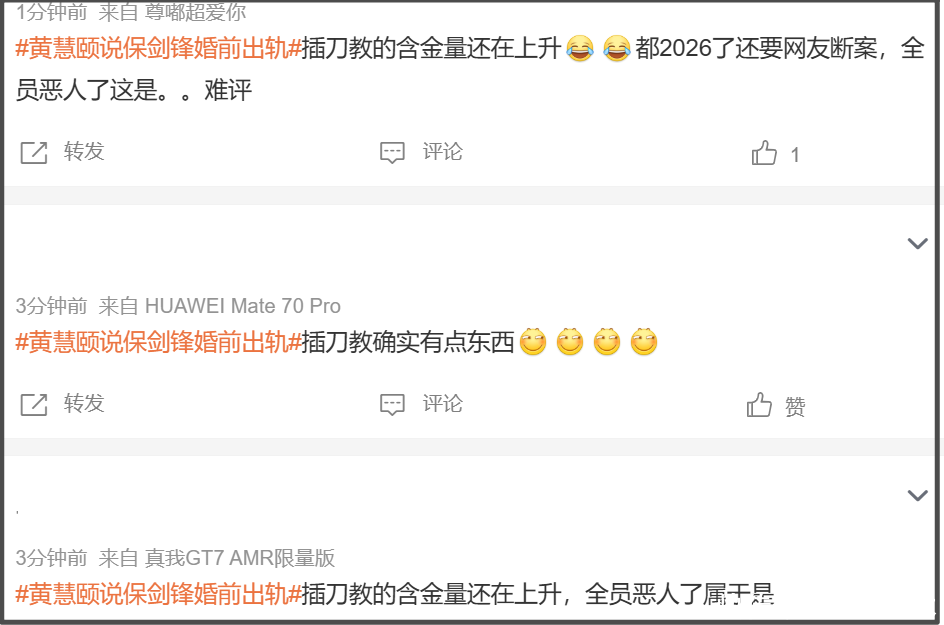Viewport: 944px width, 625px height.
Task: Like the first post with the thumbs-up icon
Action: click(x=764, y=152)
